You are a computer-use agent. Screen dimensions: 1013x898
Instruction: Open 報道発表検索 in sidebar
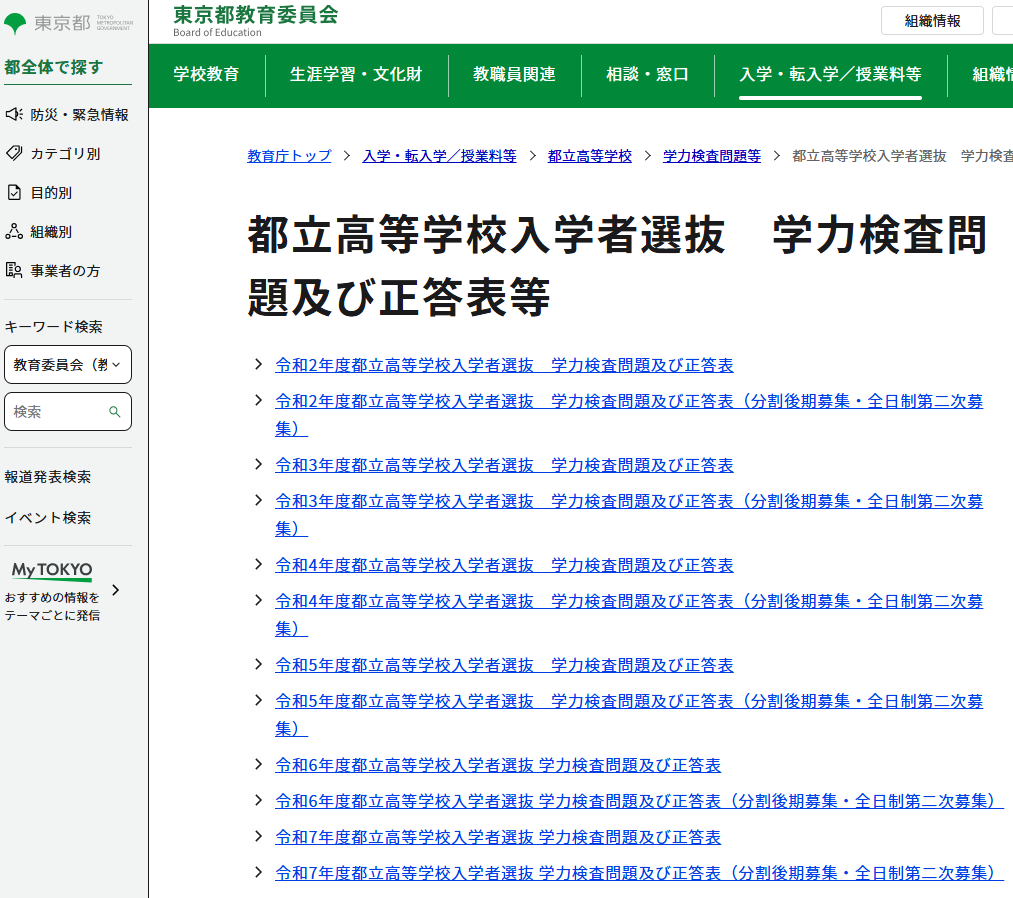click(x=48, y=477)
